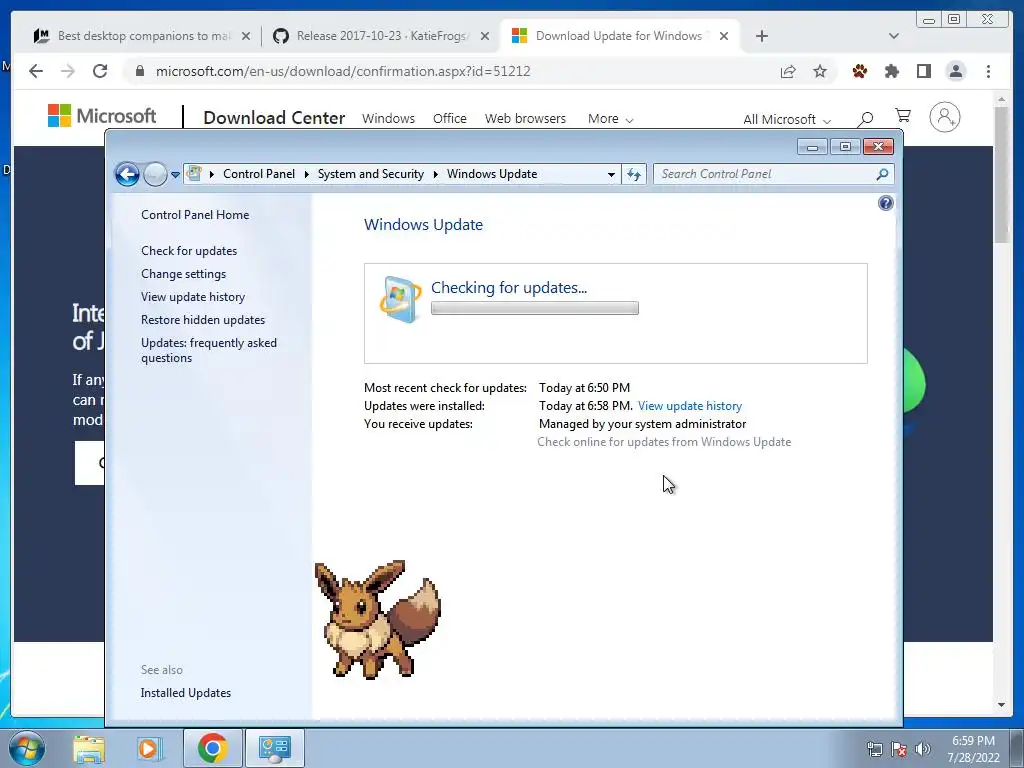Expand breadcrumb arrow after Control Panel

tap(306, 174)
